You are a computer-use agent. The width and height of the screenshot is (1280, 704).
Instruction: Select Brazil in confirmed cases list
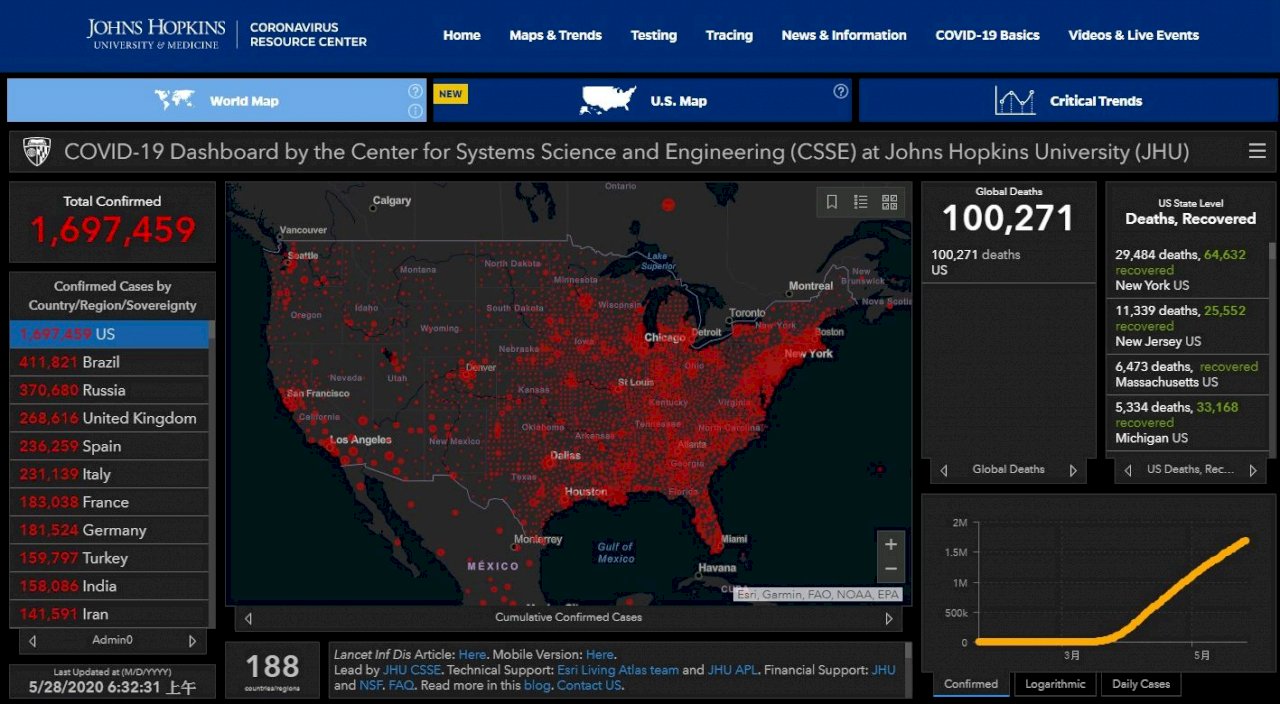pyautogui.click(x=109, y=362)
